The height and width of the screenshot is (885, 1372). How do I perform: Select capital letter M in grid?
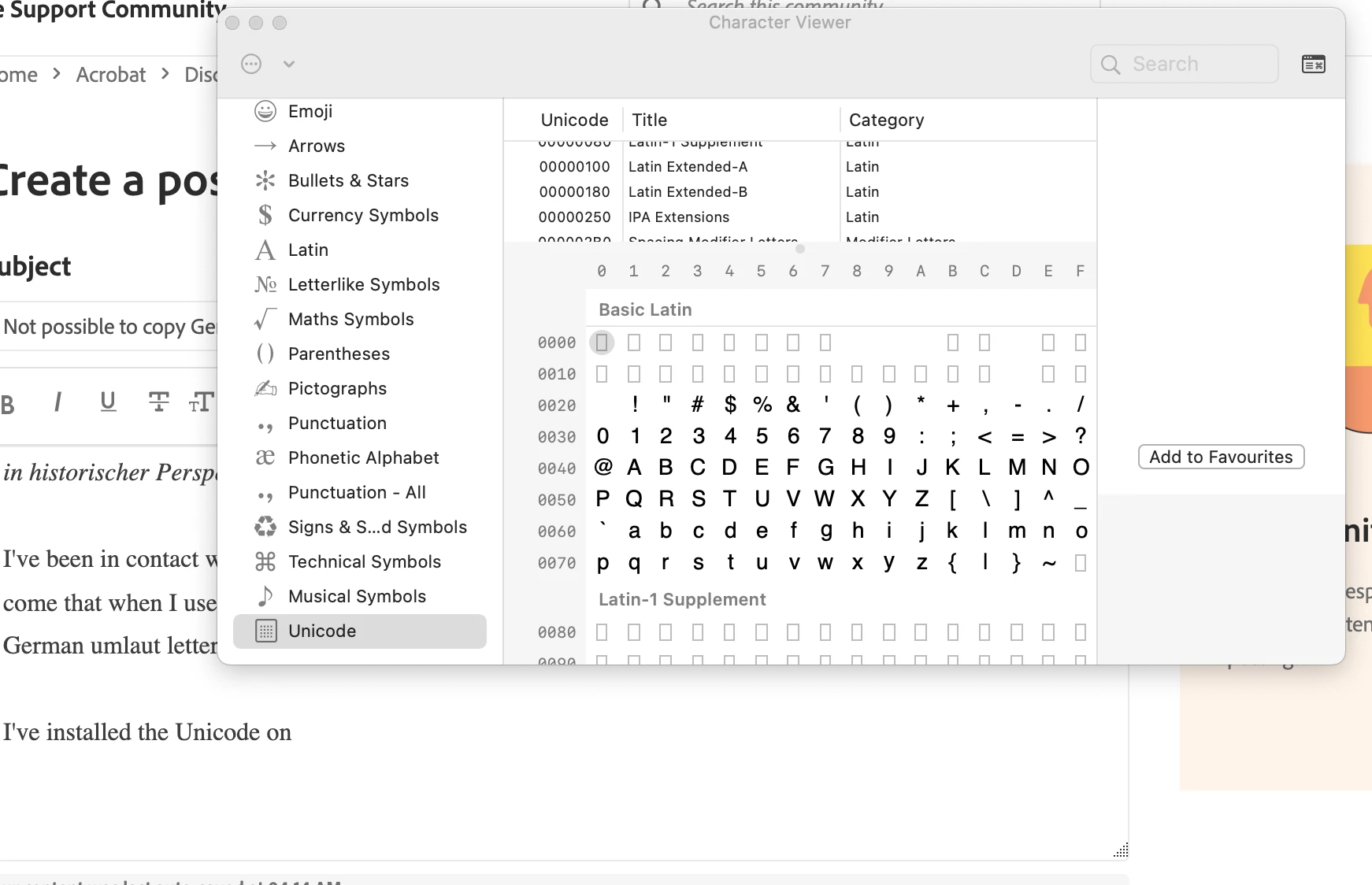(1017, 468)
